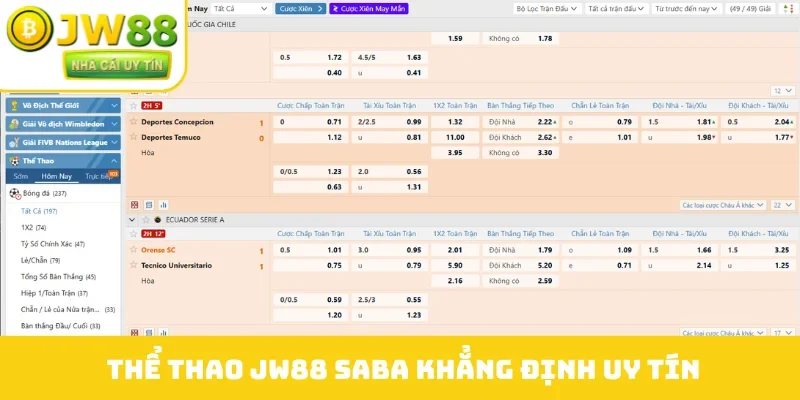Favorite the Deportes Temuco team star

[134, 137]
